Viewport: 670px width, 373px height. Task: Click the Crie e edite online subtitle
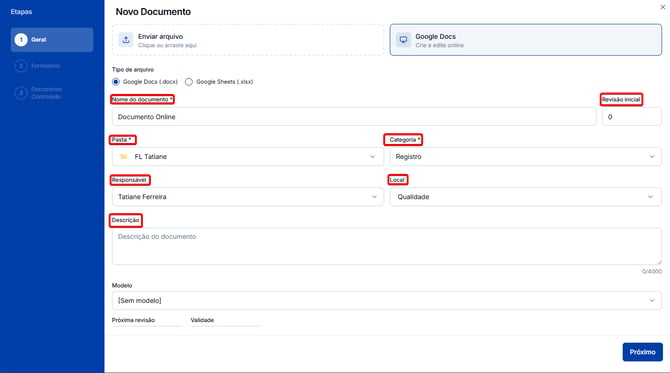click(439, 45)
